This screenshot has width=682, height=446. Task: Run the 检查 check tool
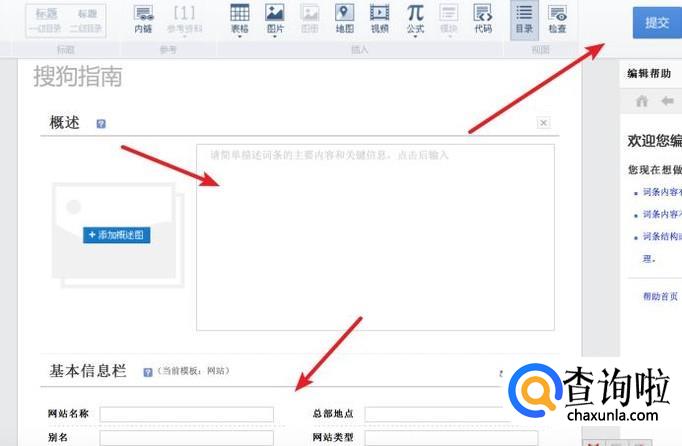click(557, 20)
